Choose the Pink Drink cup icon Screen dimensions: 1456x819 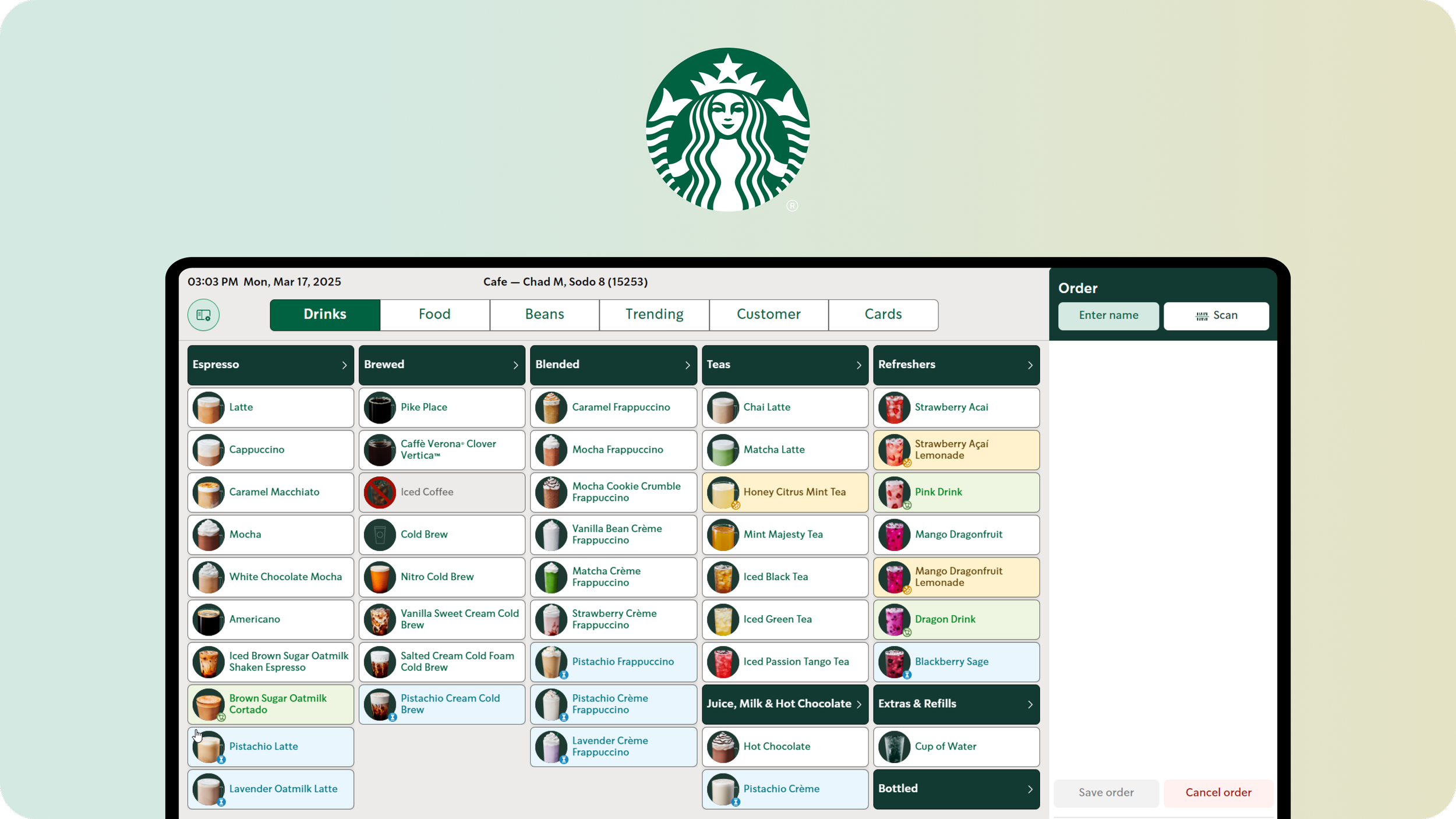pyautogui.click(x=894, y=493)
